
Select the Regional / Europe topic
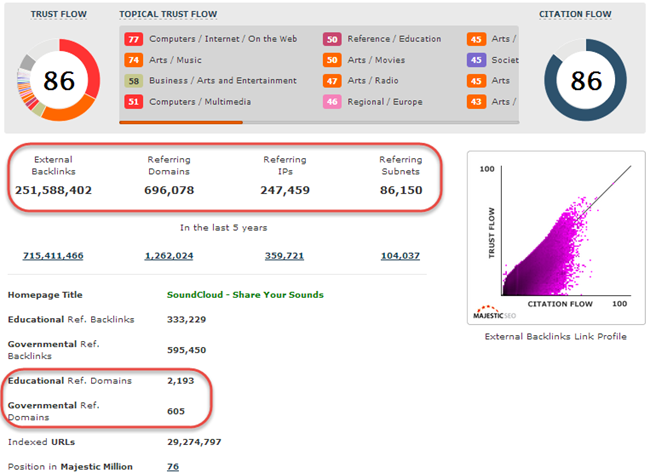point(385,102)
